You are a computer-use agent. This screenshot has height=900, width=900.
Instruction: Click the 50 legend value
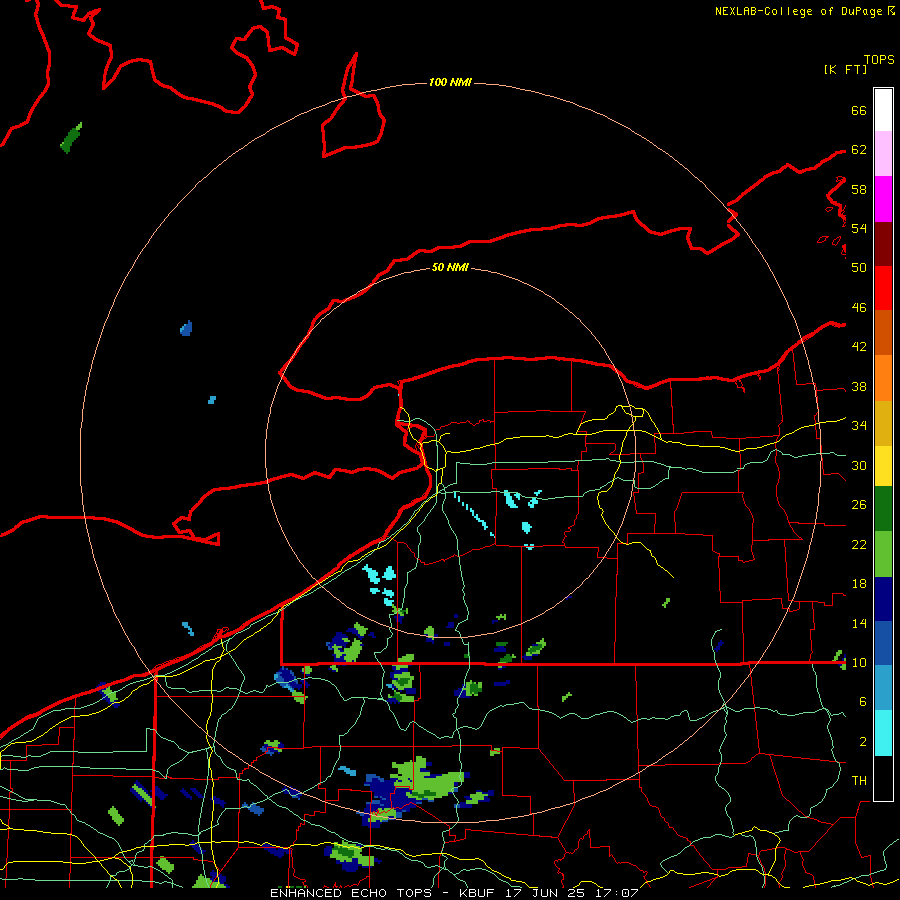coord(859,267)
